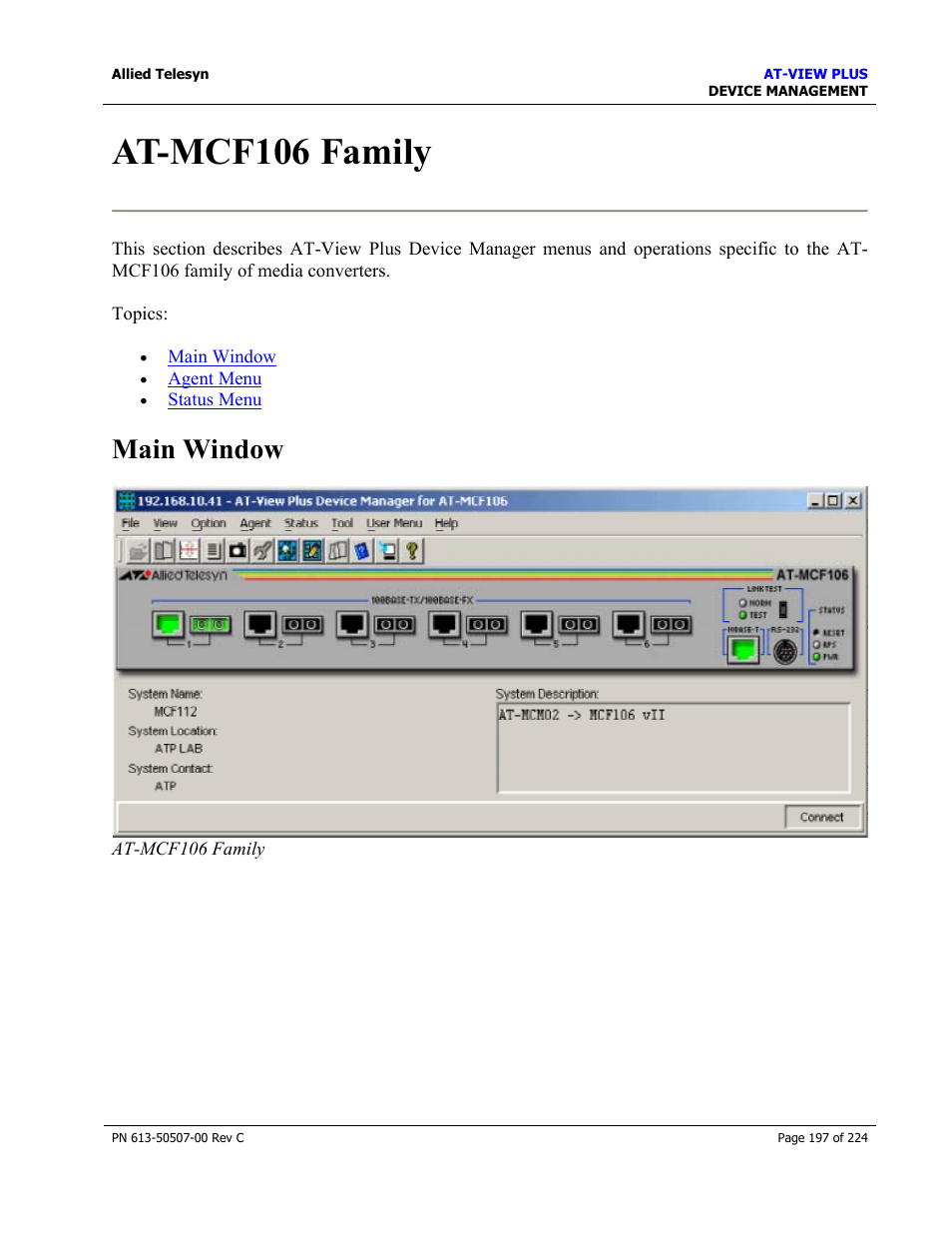Screen dimensions: 952x1233
Task: Open the Status menu
Action: (x=301, y=523)
